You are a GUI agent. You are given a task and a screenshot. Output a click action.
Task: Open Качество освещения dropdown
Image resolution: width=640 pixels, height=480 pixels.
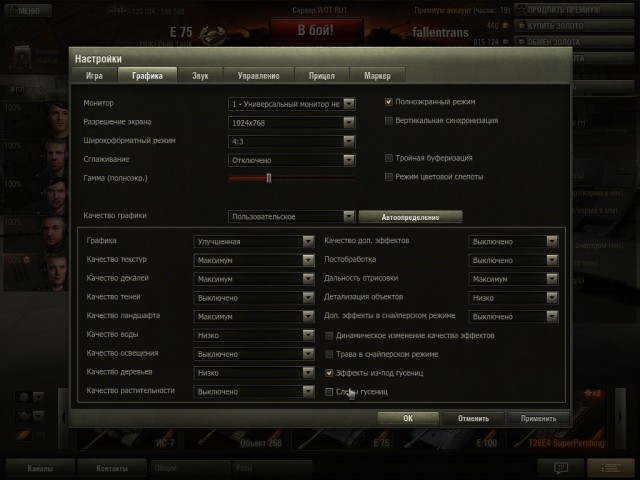pos(254,354)
